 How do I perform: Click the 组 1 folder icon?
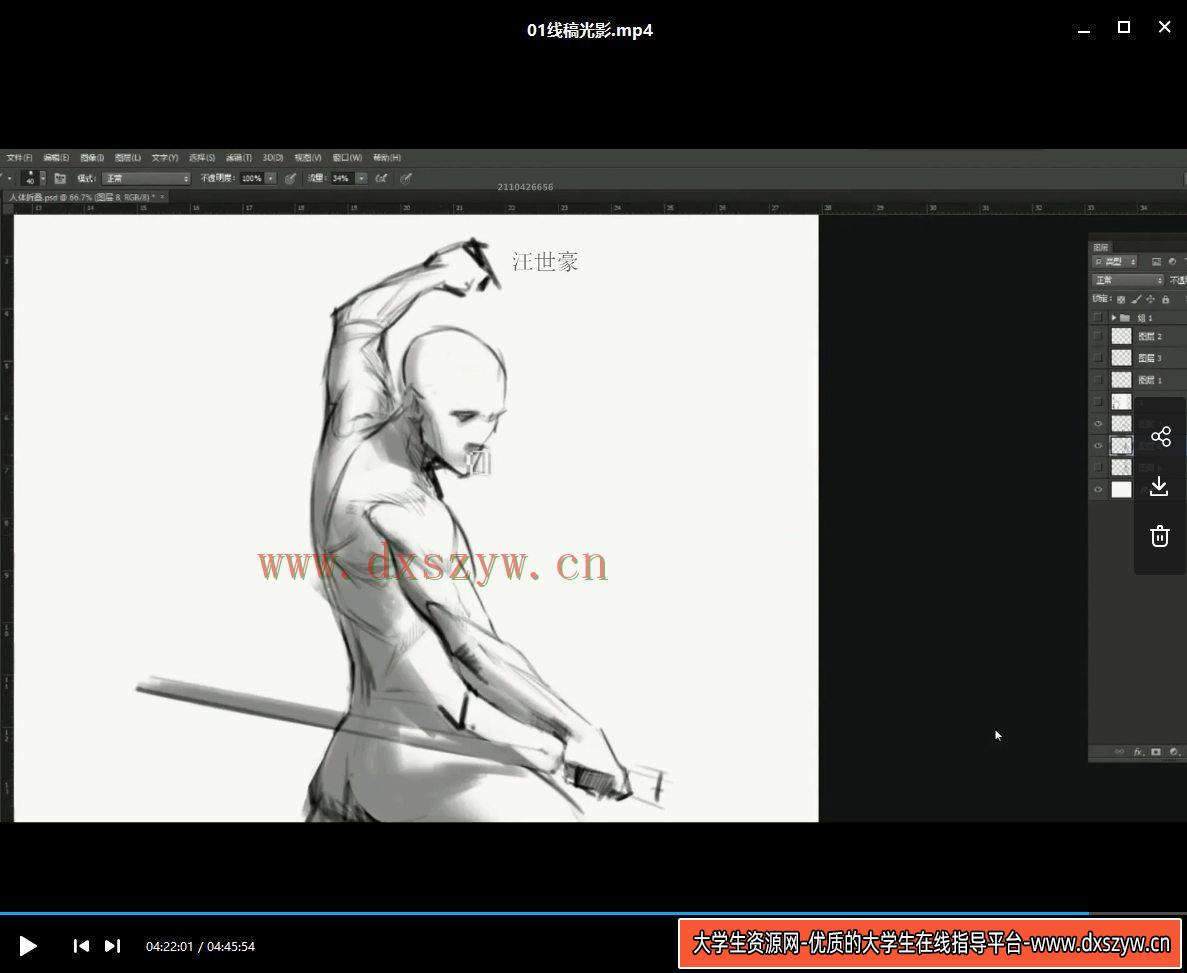(x=1125, y=317)
